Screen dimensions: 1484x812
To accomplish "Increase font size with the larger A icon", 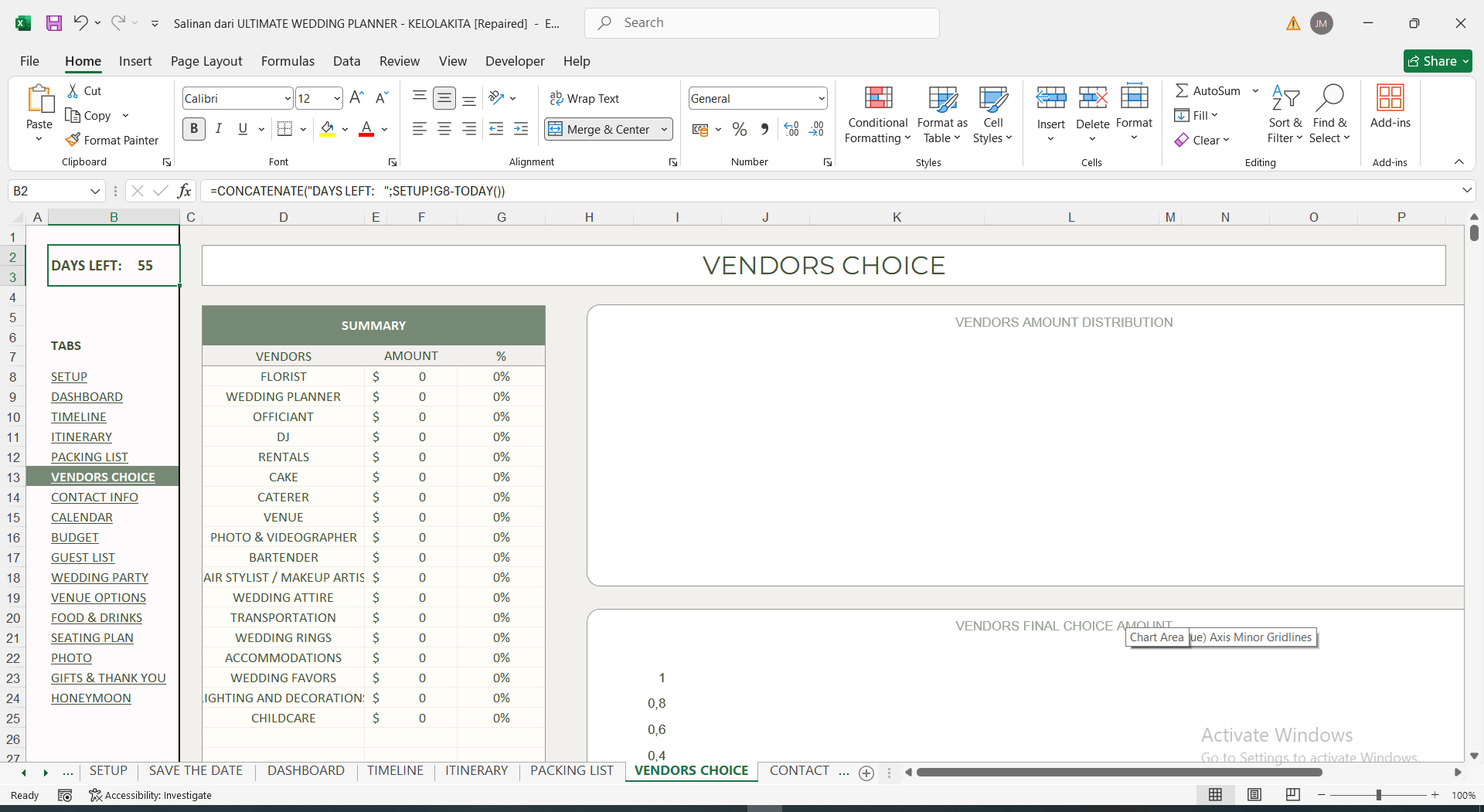I will pyautogui.click(x=356, y=98).
